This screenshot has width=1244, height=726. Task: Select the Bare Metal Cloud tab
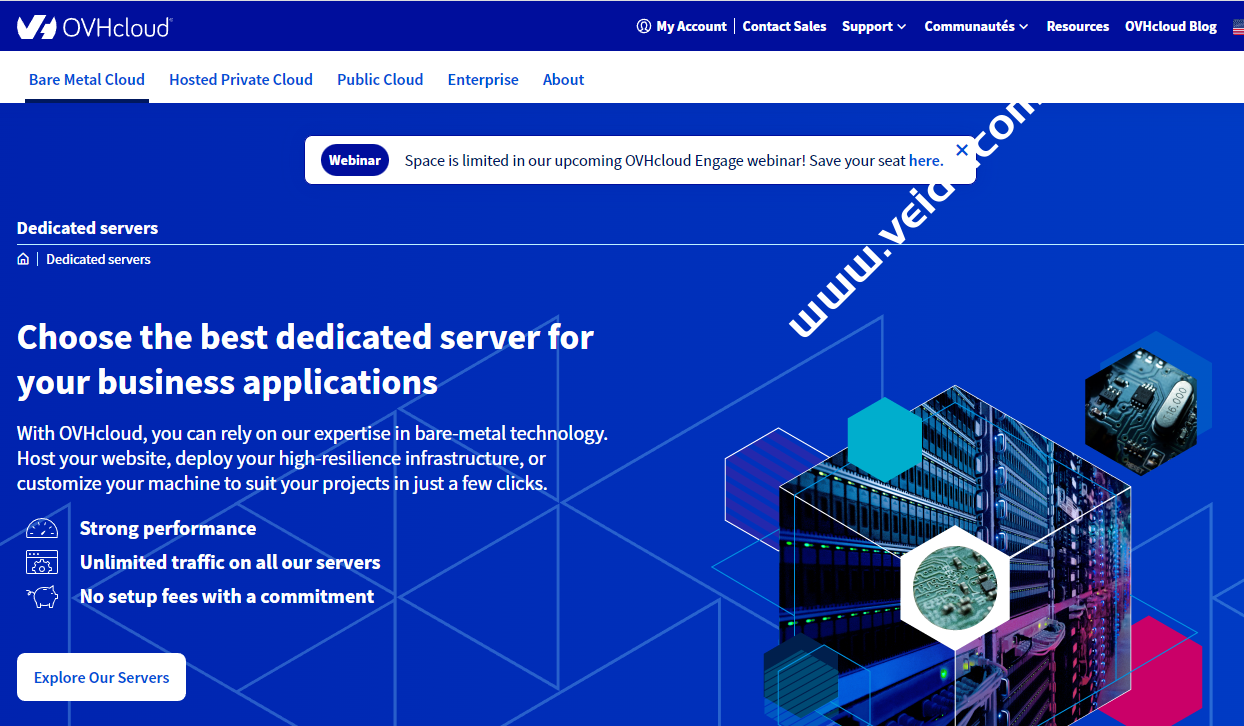coord(87,80)
